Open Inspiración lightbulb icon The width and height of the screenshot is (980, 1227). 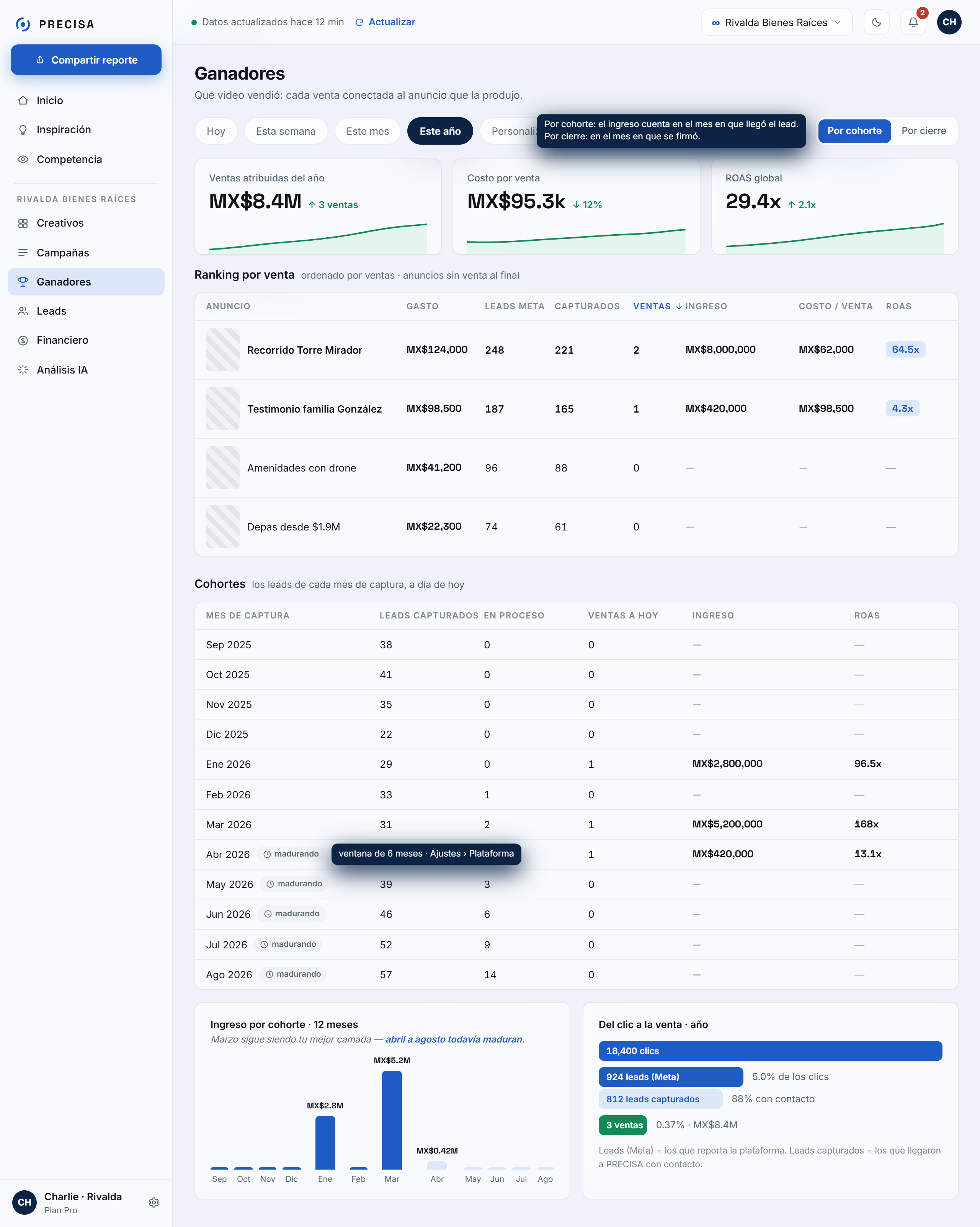tap(23, 130)
